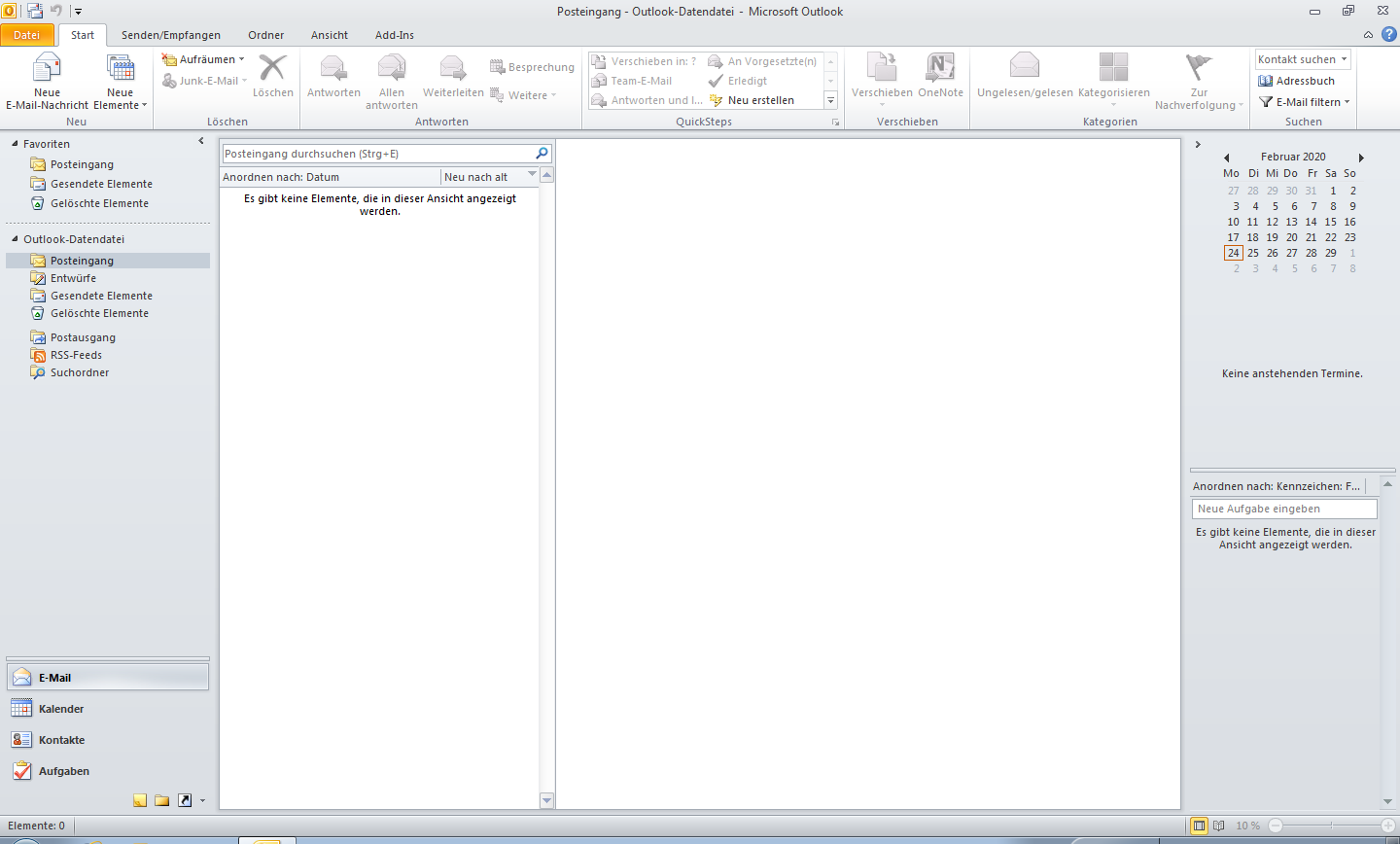
Task: Open the shortcuts icon in navigation pane
Action: 185,800
